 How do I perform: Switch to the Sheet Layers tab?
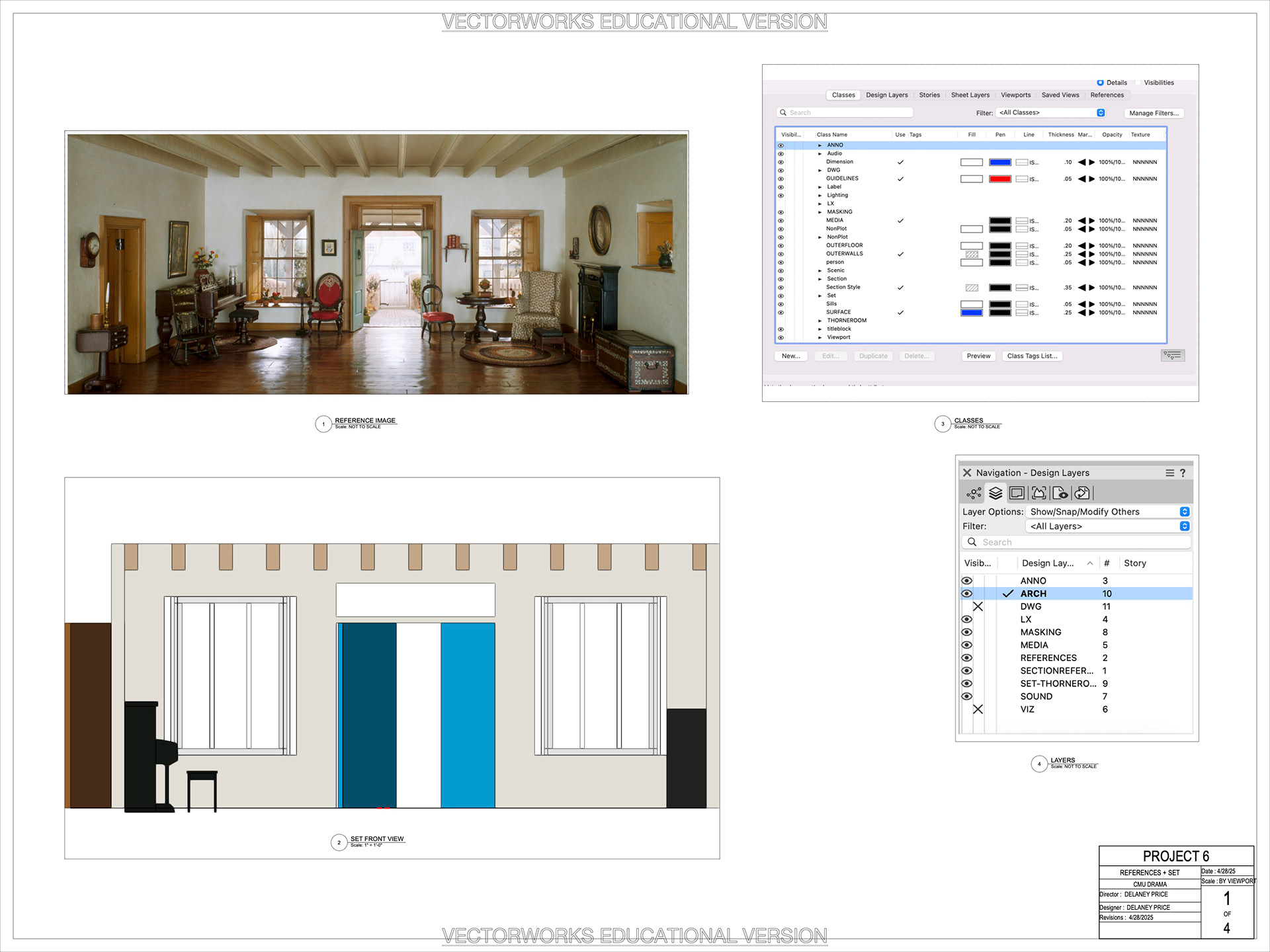coord(970,95)
